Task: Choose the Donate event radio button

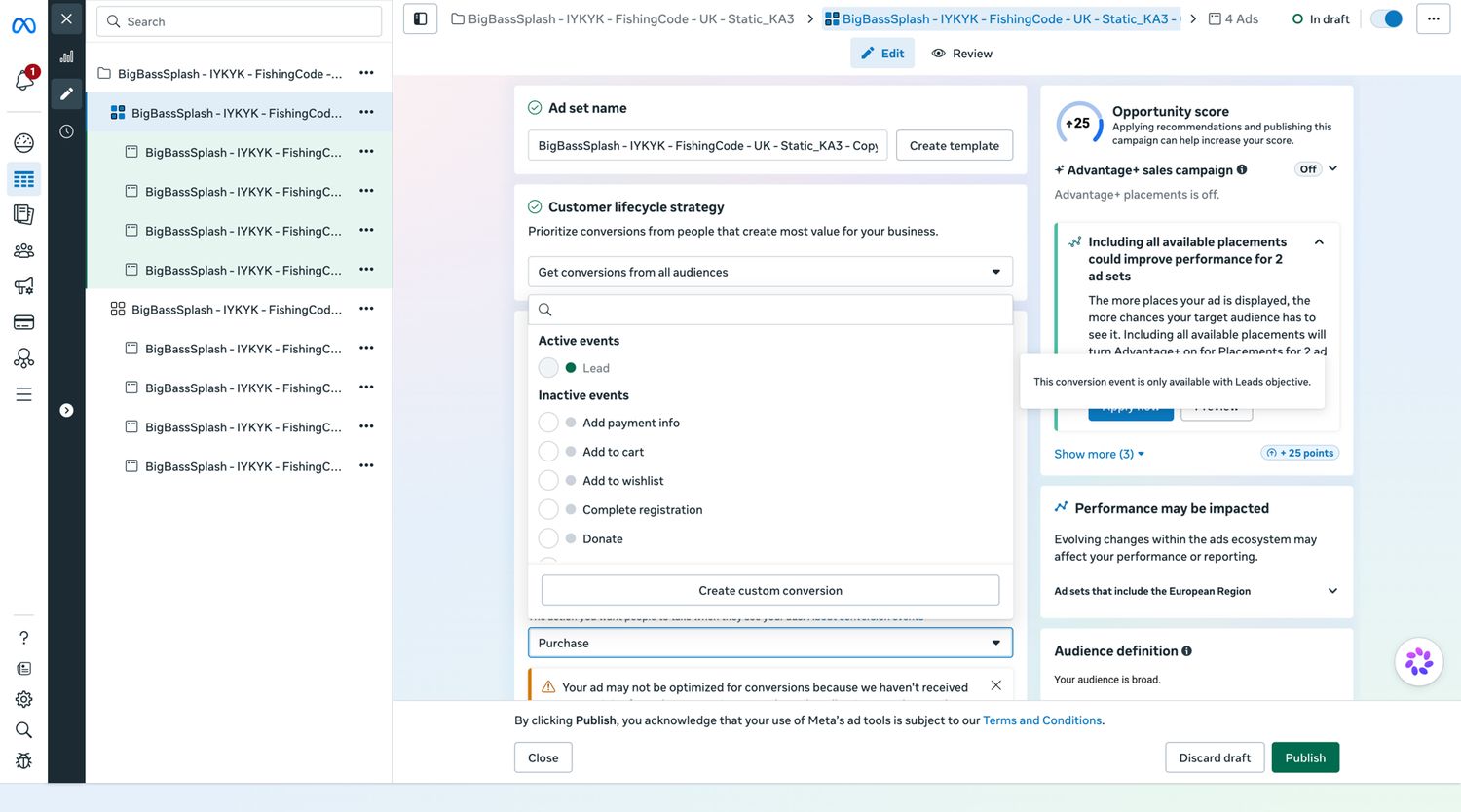Action: 548,538
